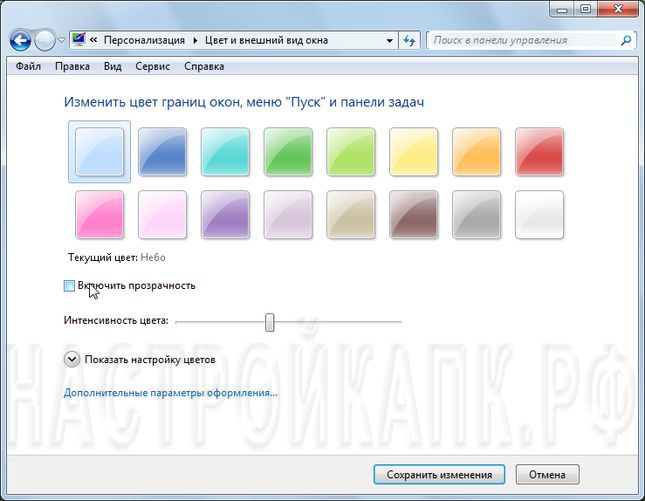Click the color intensity slider thumb
This screenshot has width=645, height=501.
[269, 322]
